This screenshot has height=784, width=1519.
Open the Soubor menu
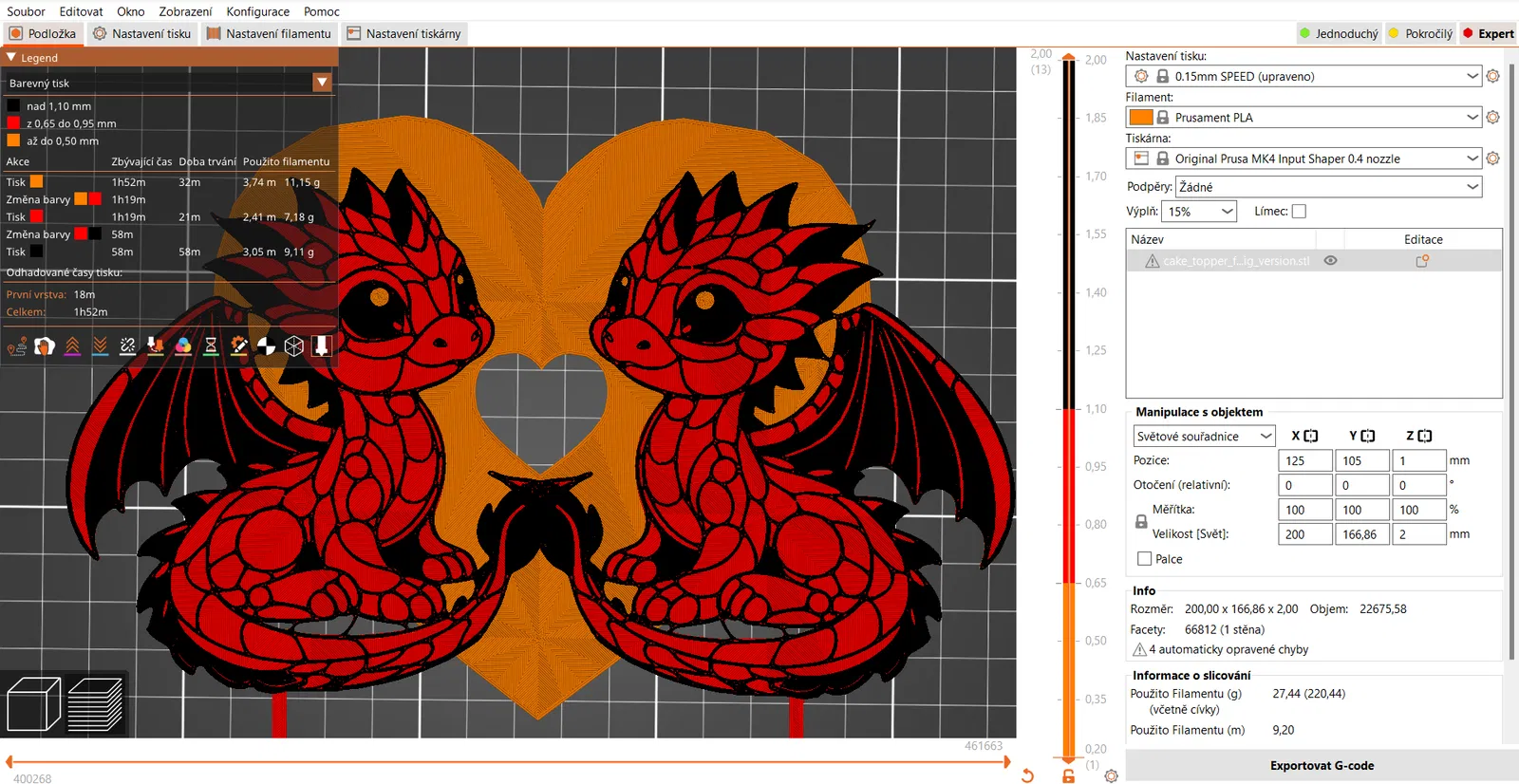coord(26,11)
